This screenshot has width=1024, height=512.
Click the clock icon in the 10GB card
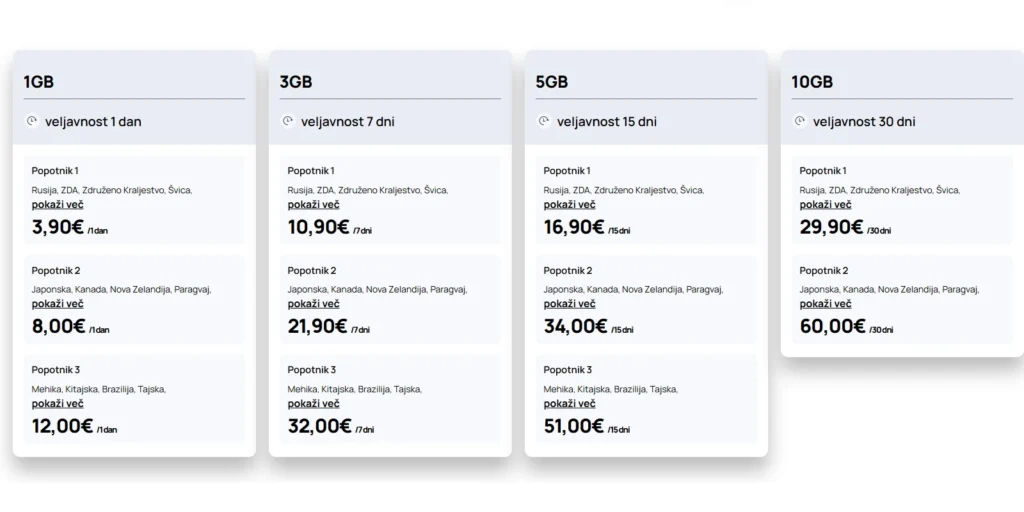point(800,121)
